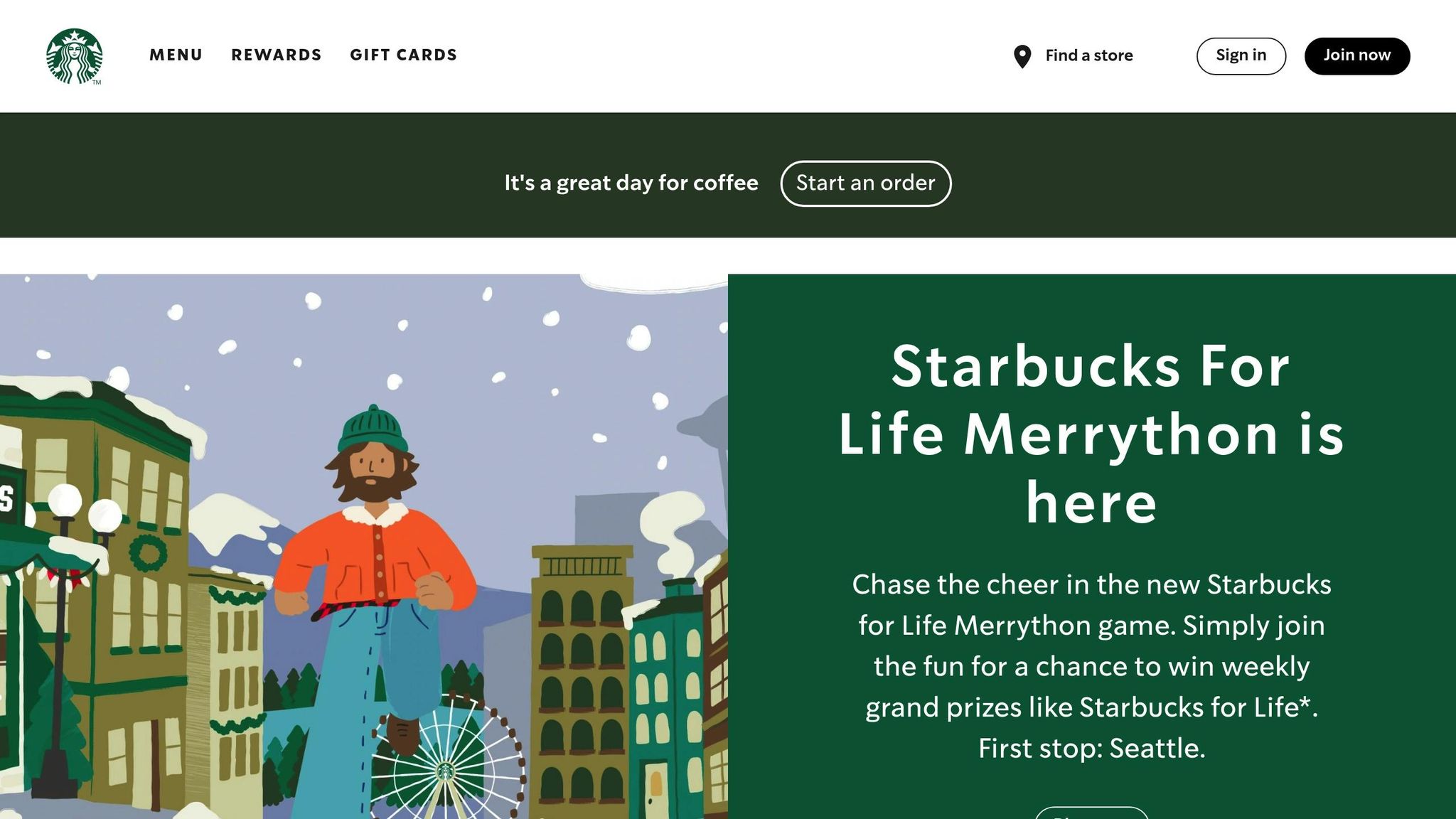Click Start an order in the banner

(x=866, y=183)
